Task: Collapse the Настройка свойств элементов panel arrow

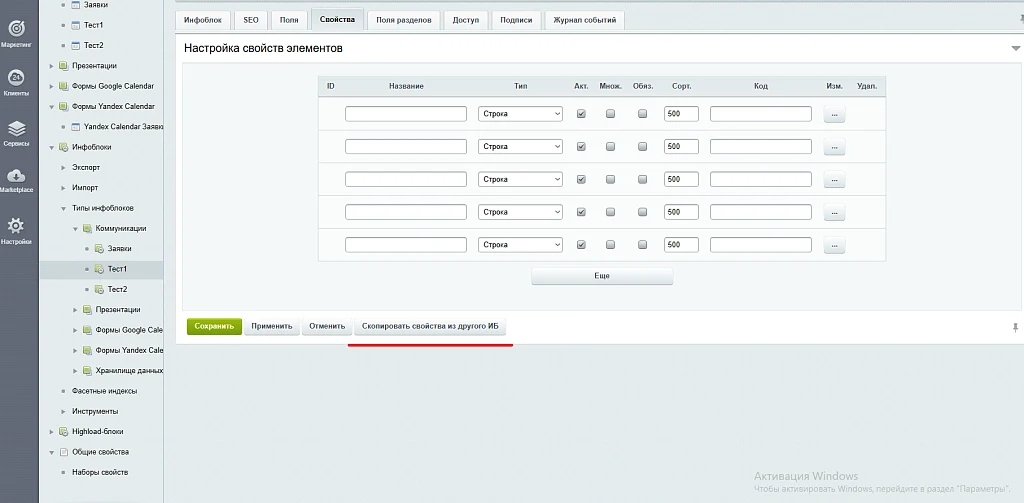Action: point(1016,48)
